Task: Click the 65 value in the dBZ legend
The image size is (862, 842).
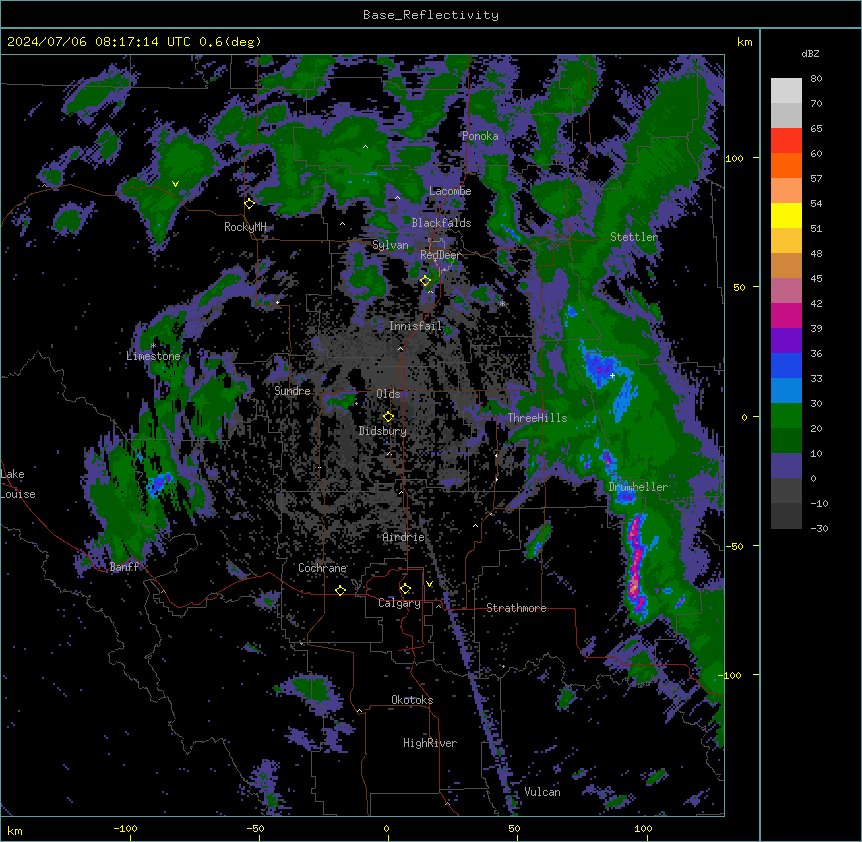Action: pyautogui.click(x=816, y=129)
